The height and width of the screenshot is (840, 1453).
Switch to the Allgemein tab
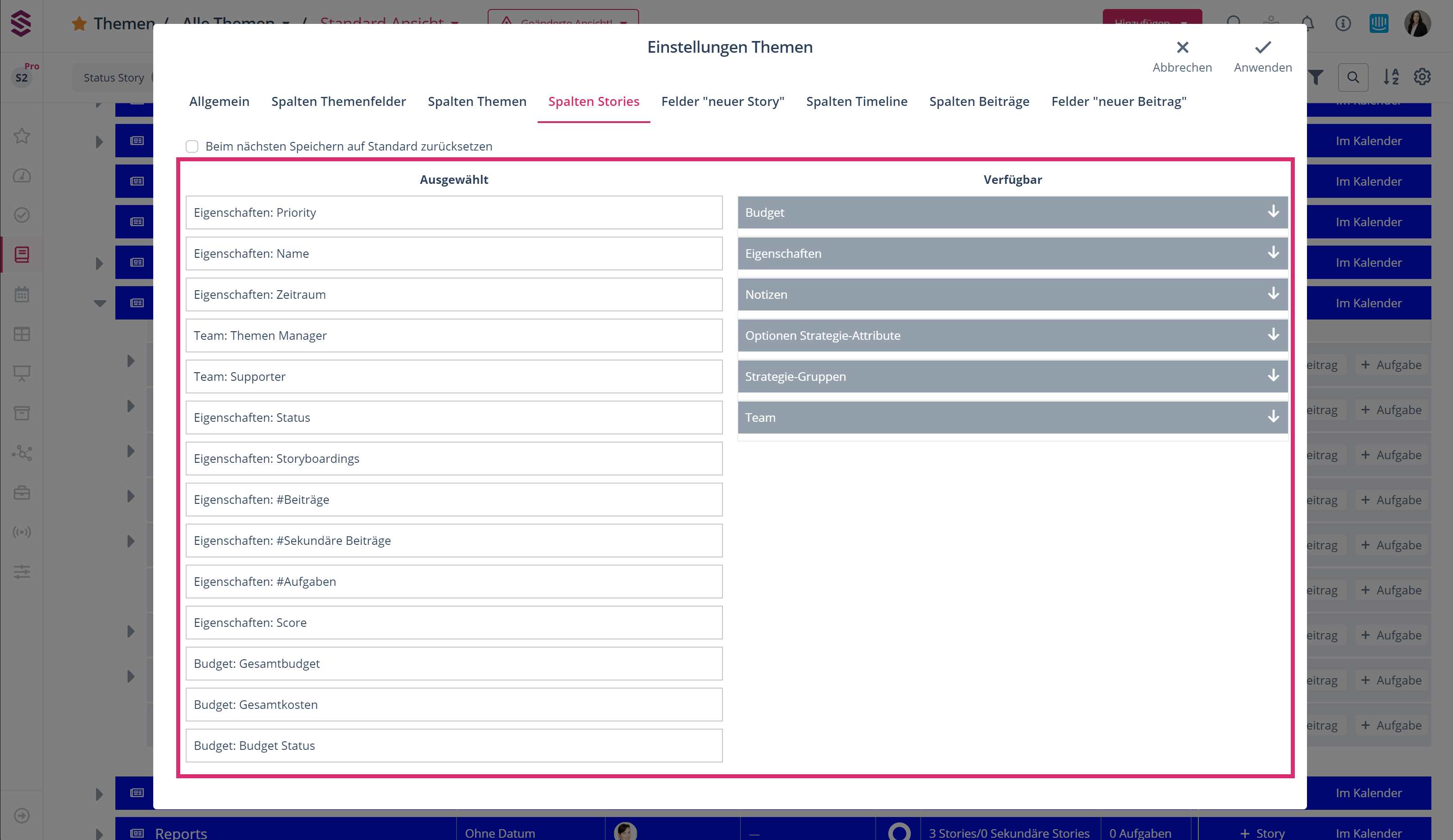(x=219, y=101)
